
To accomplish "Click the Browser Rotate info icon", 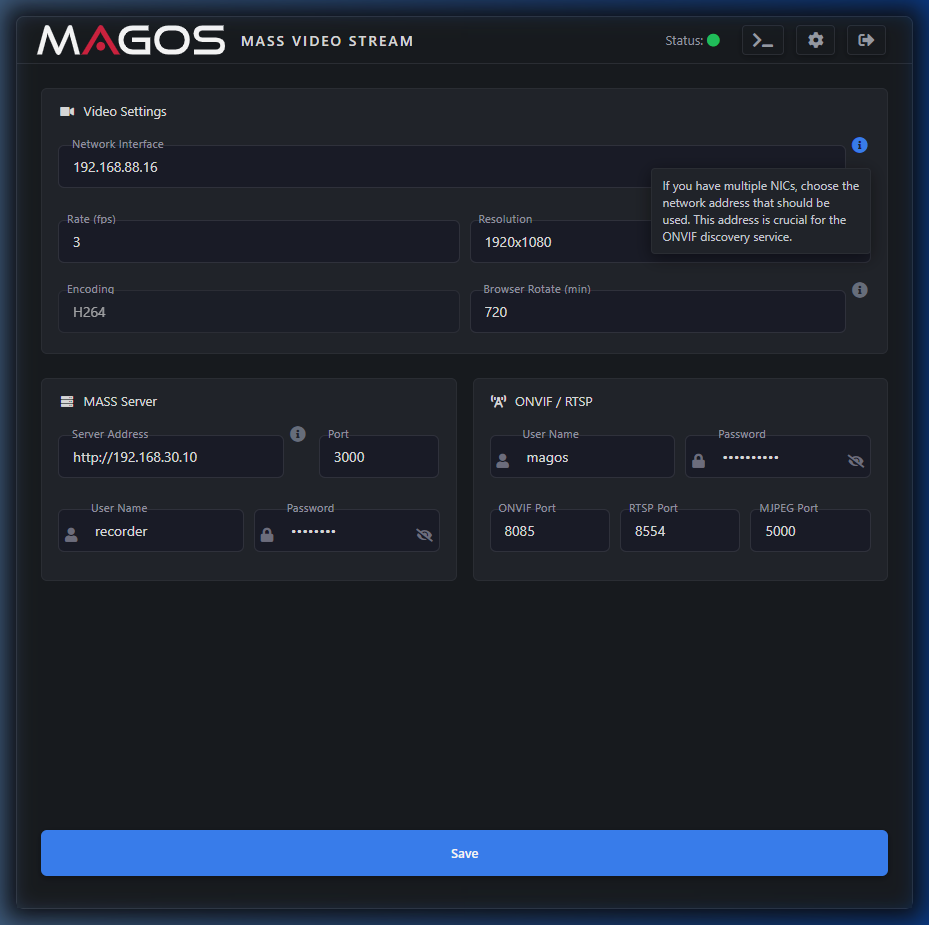I will pyautogui.click(x=859, y=290).
